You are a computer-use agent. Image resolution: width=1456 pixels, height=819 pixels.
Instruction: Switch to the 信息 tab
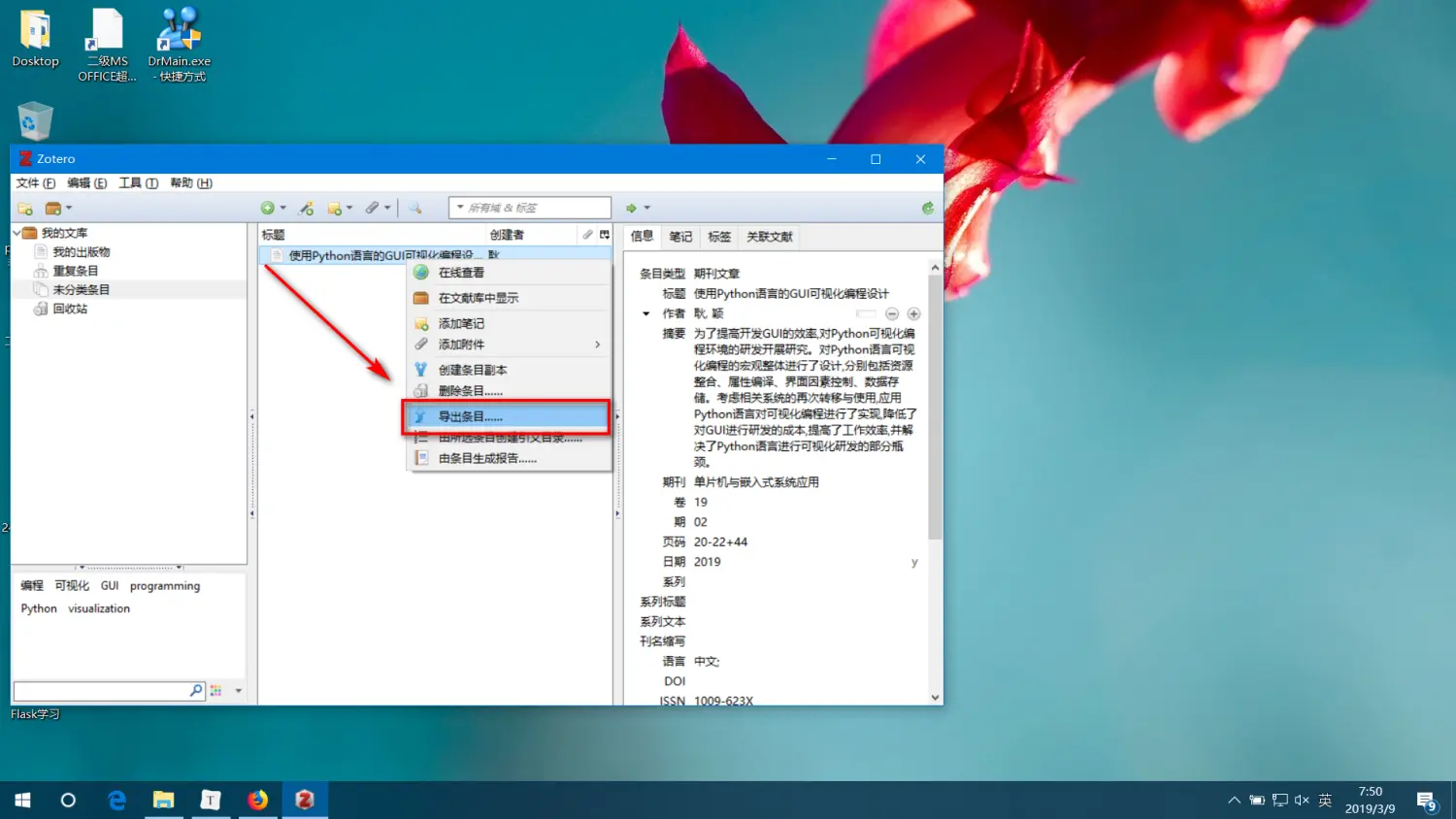tap(642, 236)
